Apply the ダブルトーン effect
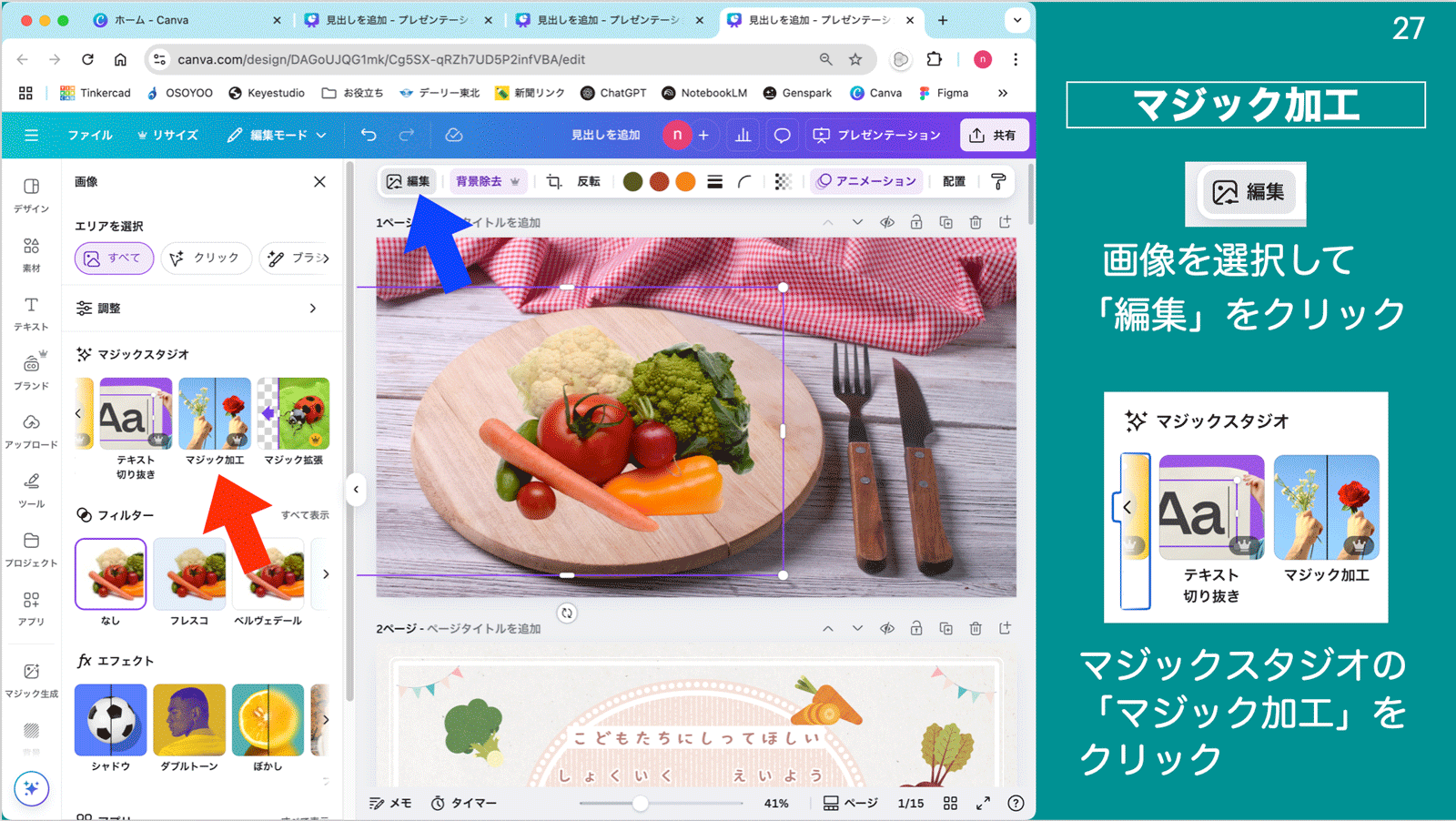The width and height of the screenshot is (1456, 821). (x=189, y=720)
